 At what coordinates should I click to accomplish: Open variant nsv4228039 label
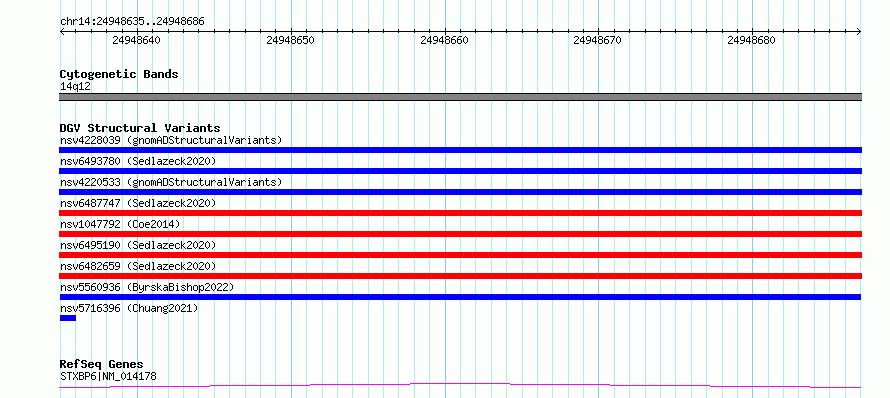click(x=171, y=140)
